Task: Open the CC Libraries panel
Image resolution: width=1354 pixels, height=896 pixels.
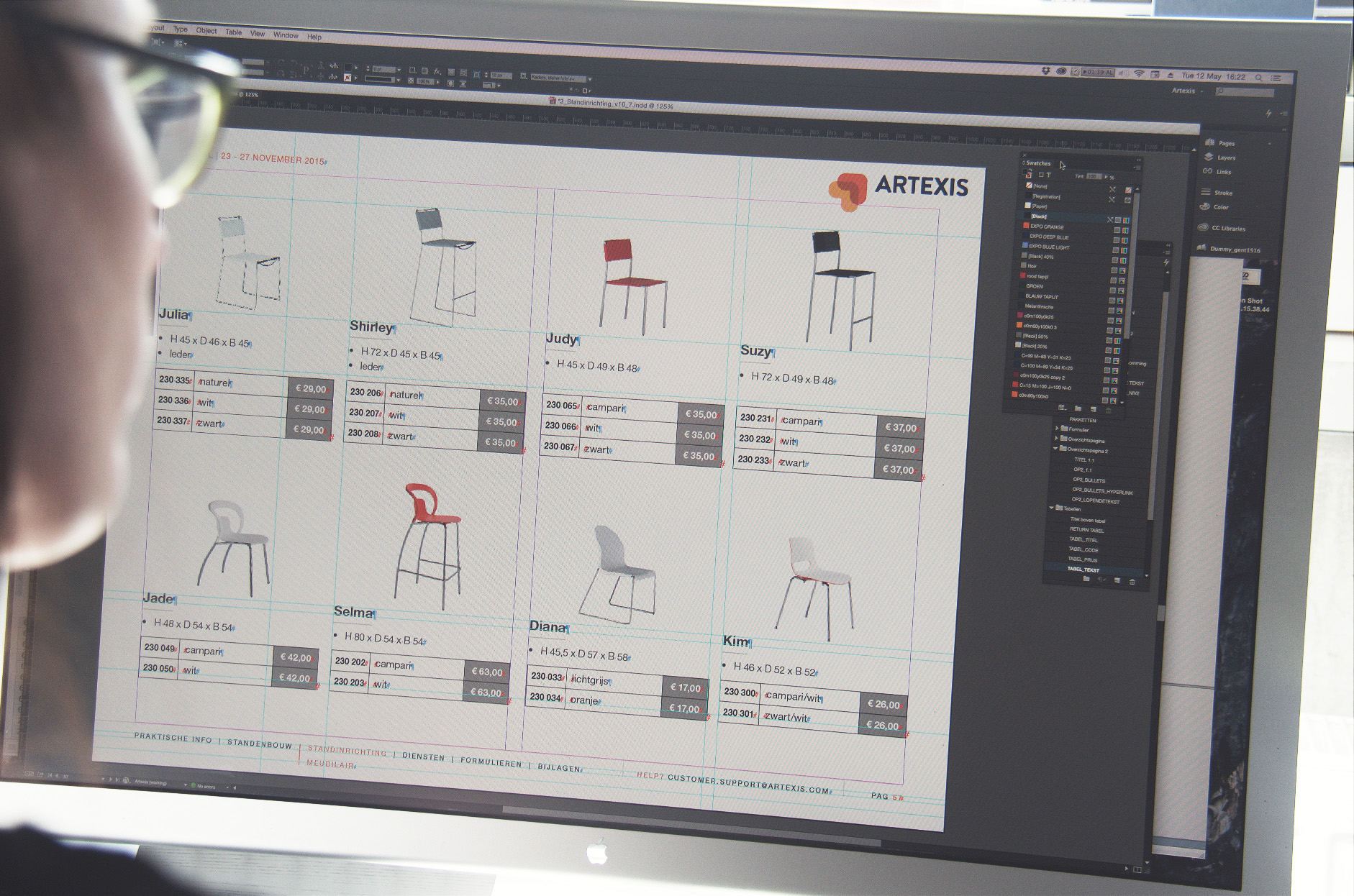Action: tap(1222, 229)
